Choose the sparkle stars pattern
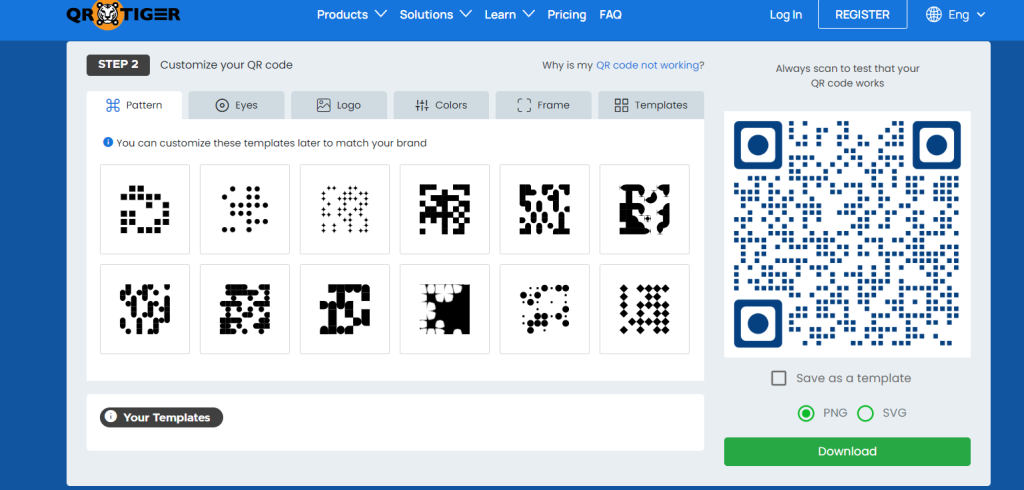 point(345,209)
